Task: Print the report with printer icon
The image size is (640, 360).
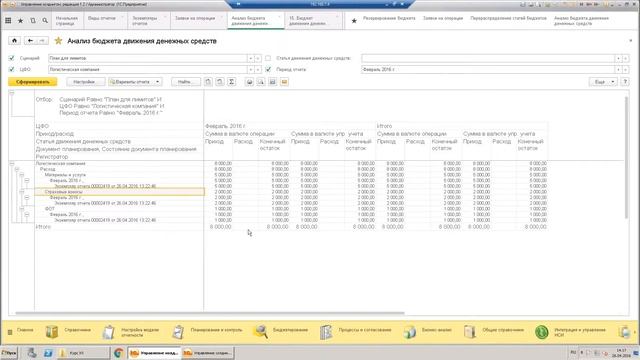Action: click(249, 82)
